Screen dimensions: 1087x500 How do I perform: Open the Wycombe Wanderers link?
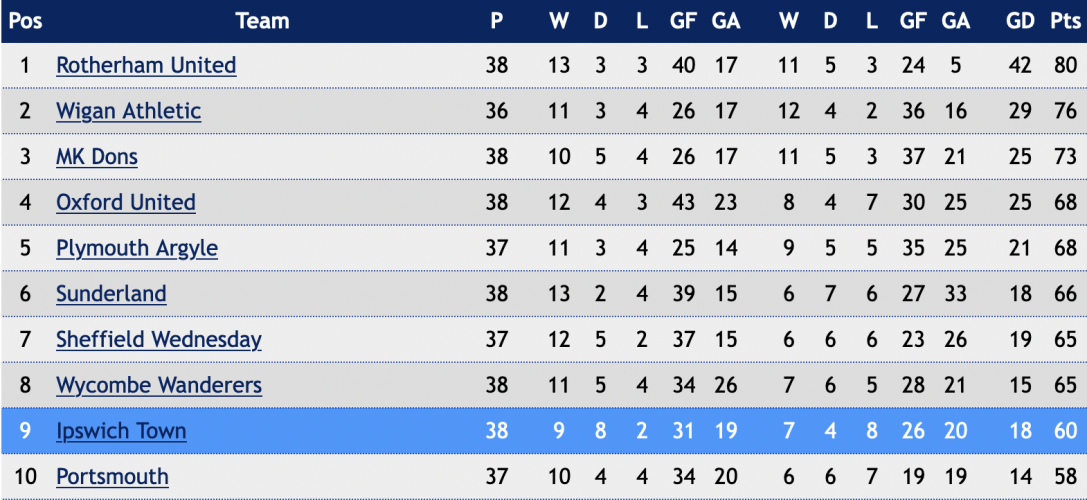tap(159, 385)
